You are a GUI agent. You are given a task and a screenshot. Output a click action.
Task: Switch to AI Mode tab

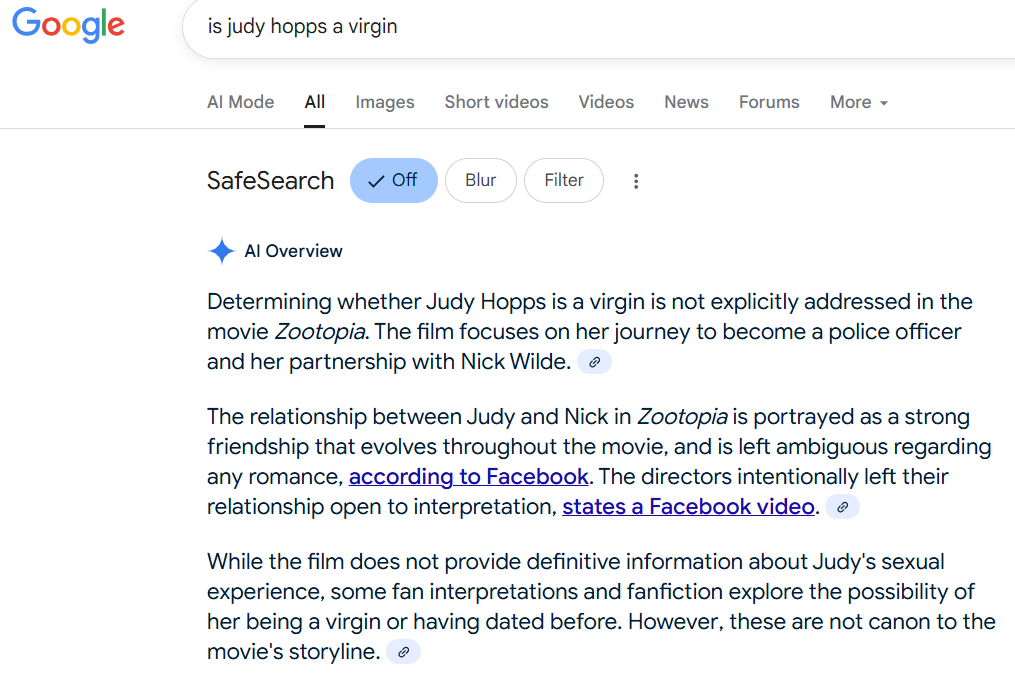click(x=241, y=102)
